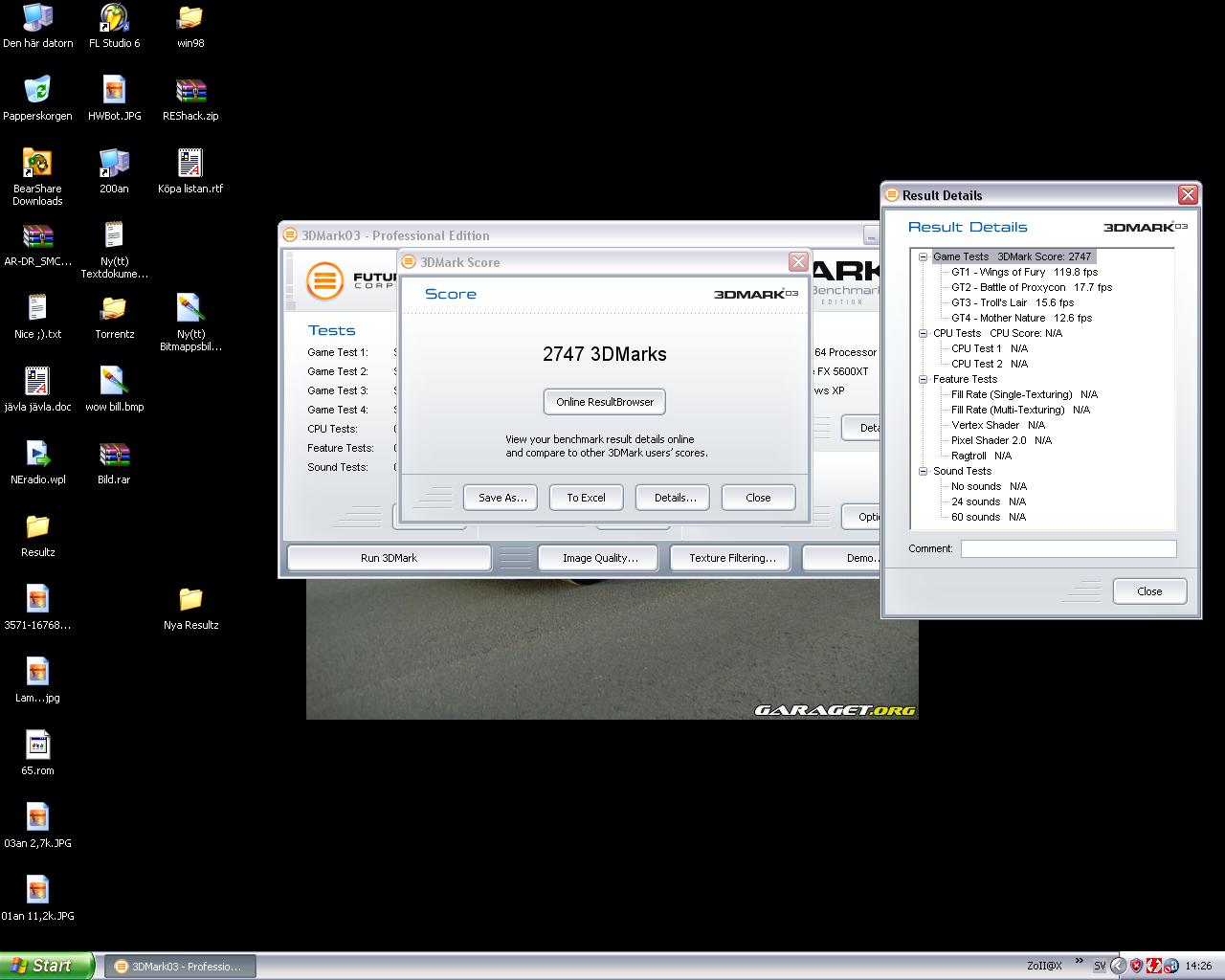Select GT2 - Battle of Proxycon row
This screenshot has height=980, width=1225.
point(1032,287)
